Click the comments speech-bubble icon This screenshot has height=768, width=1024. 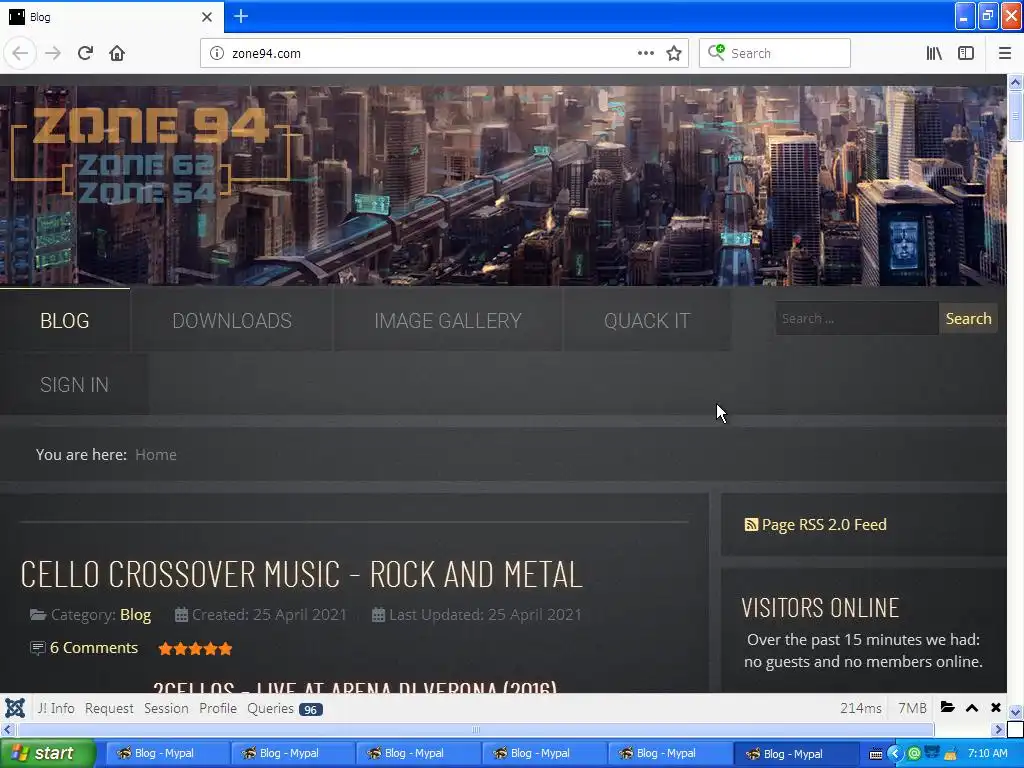[x=38, y=648]
